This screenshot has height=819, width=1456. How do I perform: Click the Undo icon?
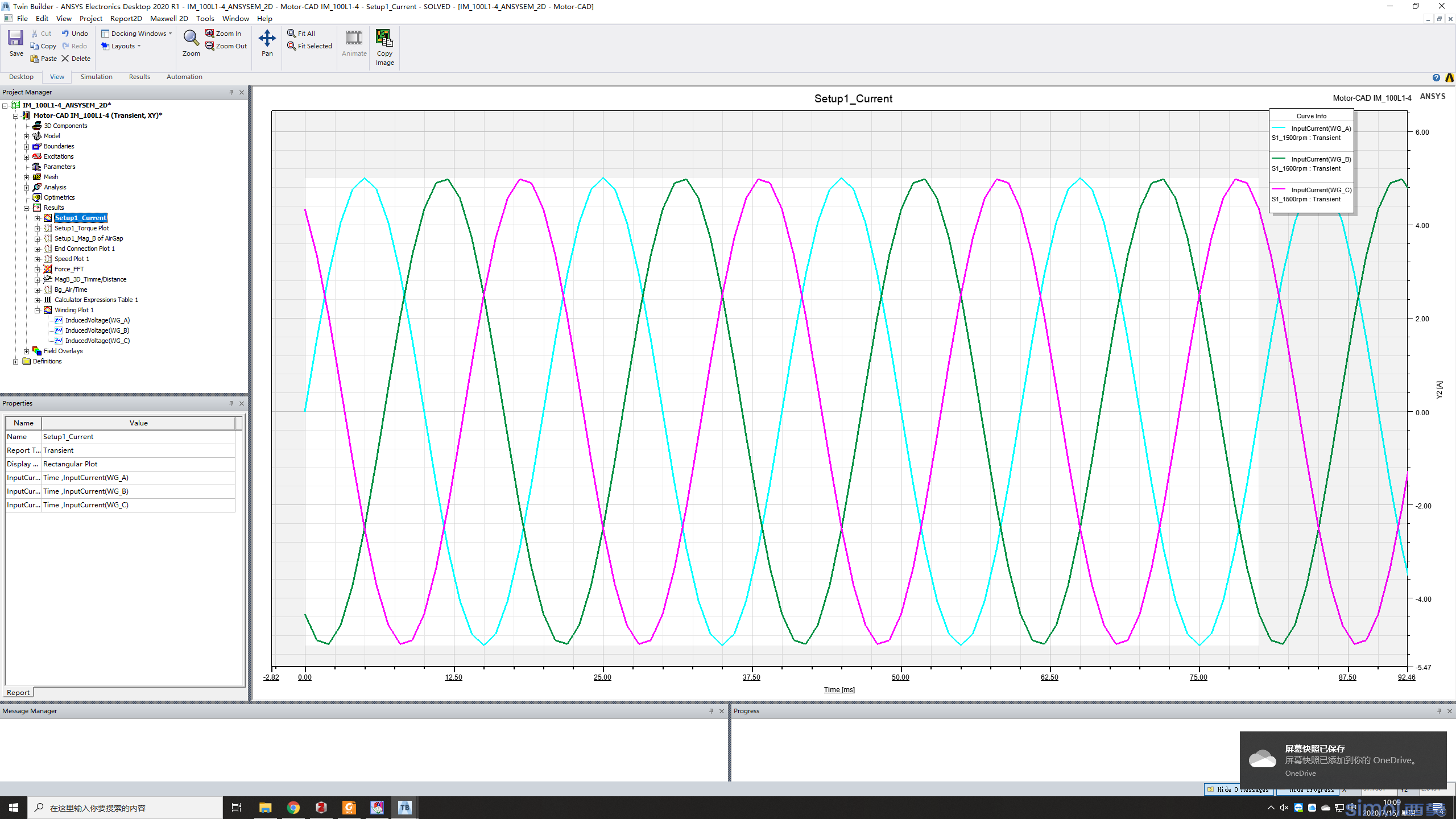click(x=75, y=34)
